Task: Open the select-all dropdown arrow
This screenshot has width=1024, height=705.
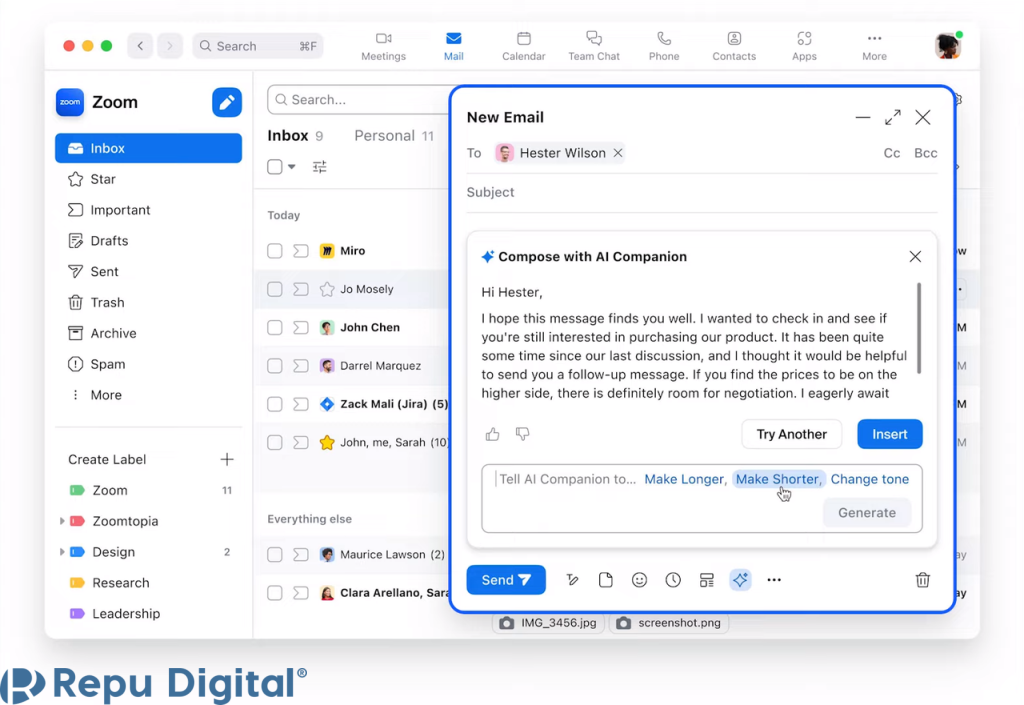Action: click(x=292, y=167)
